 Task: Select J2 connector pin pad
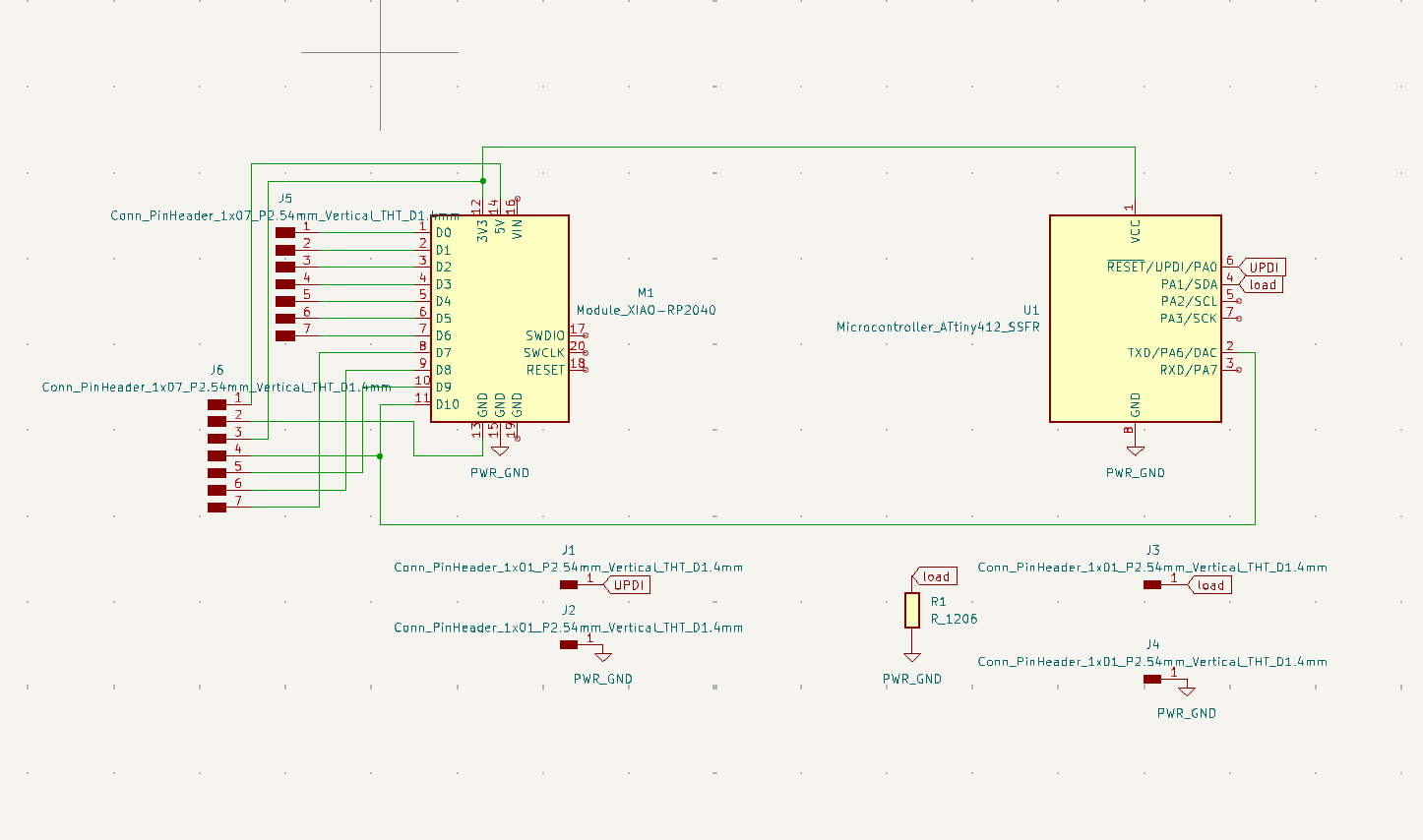[569, 644]
